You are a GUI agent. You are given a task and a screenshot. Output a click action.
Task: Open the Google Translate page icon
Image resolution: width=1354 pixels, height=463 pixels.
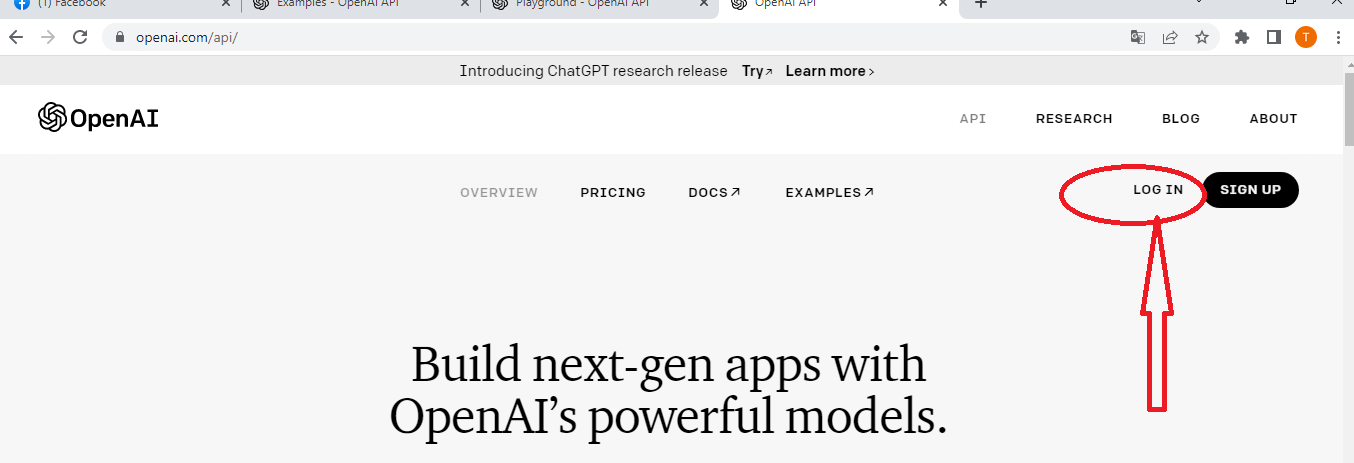[1137, 38]
